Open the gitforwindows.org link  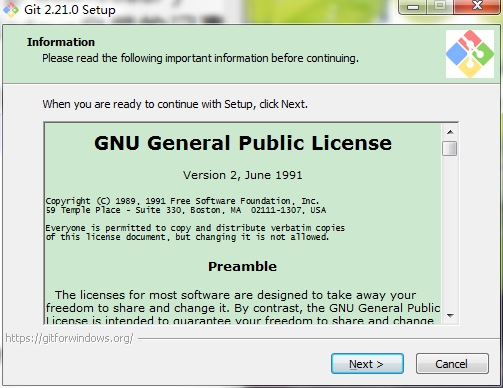coord(69,338)
